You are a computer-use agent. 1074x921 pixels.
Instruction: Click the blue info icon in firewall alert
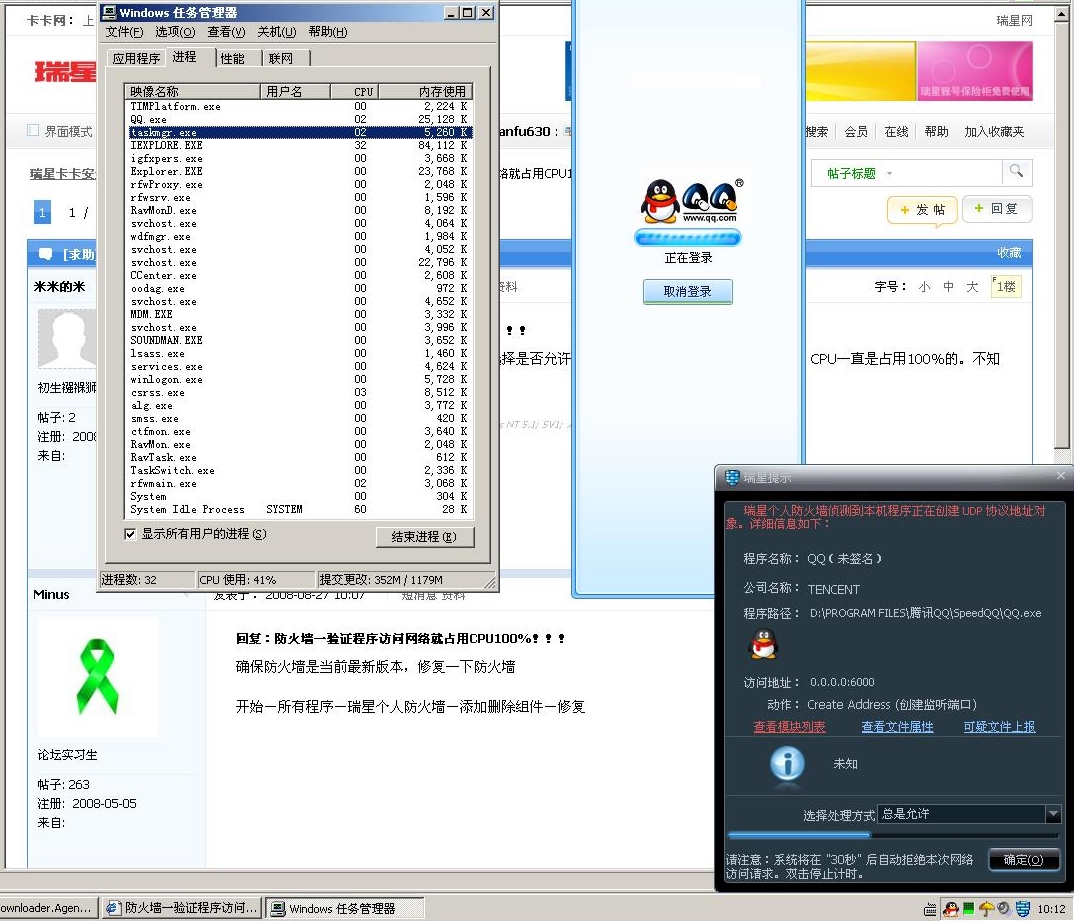787,763
